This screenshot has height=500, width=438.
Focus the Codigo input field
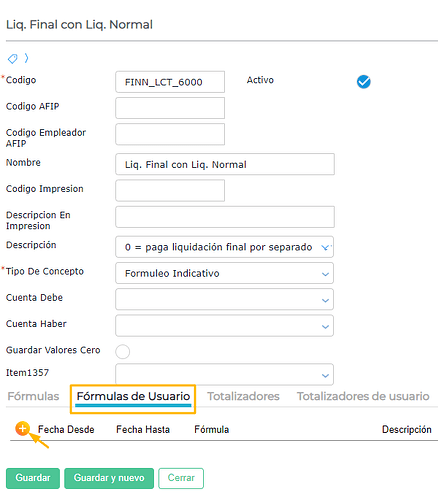170,82
